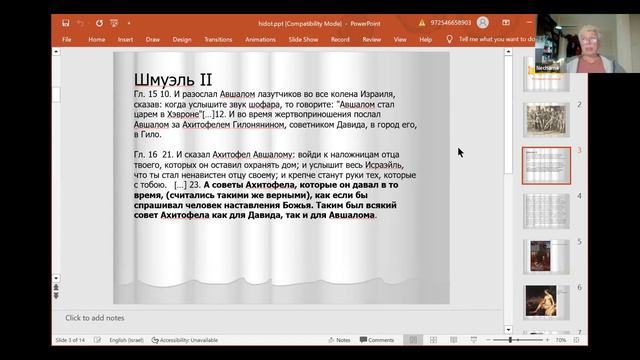Click the account profile avatar icon
The height and width of the screenshot is (360, 640).
click(x=482, y=22)
